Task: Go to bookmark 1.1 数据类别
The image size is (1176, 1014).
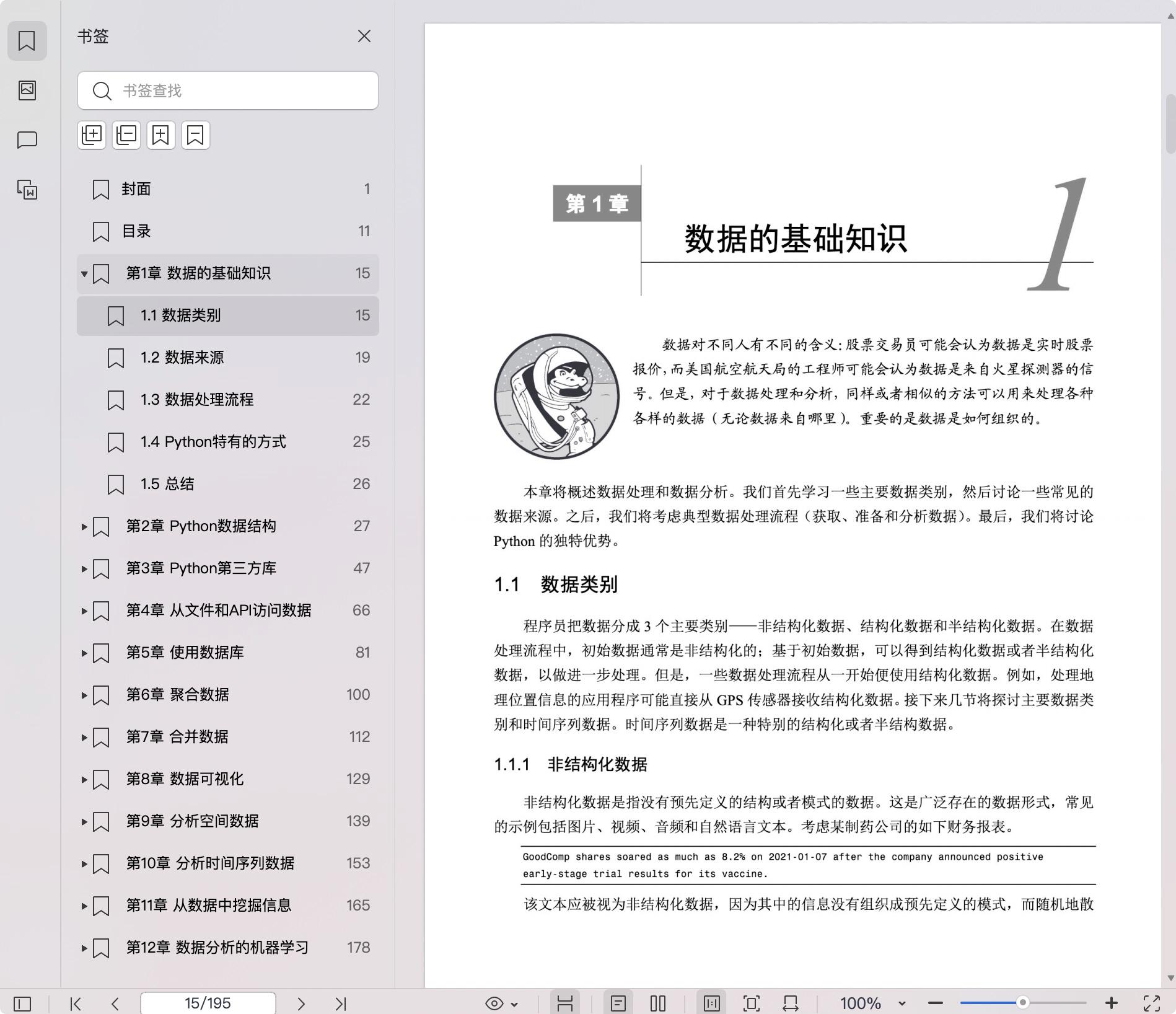Action: pos(228,315)
